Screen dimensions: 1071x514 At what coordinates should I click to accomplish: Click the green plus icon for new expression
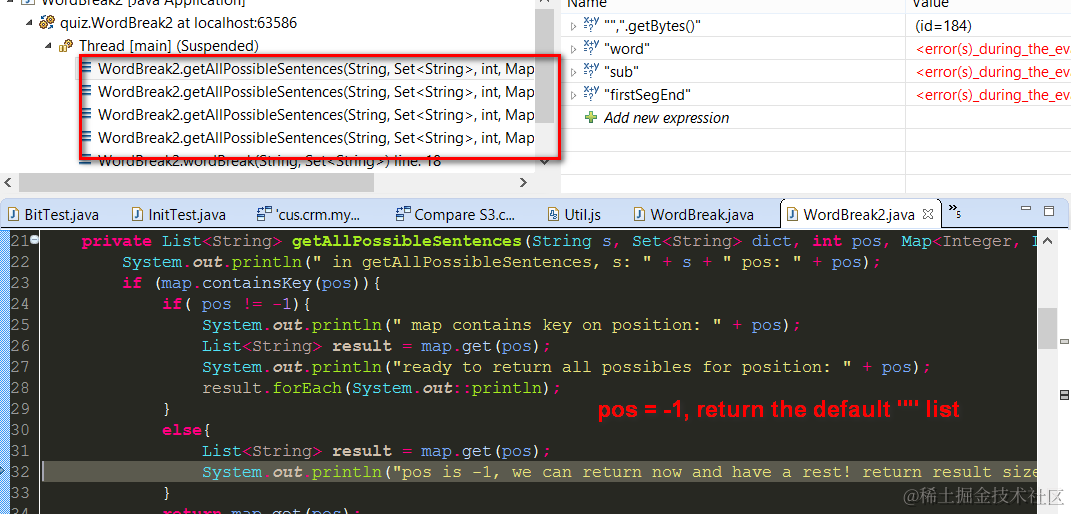pos(591,117)
